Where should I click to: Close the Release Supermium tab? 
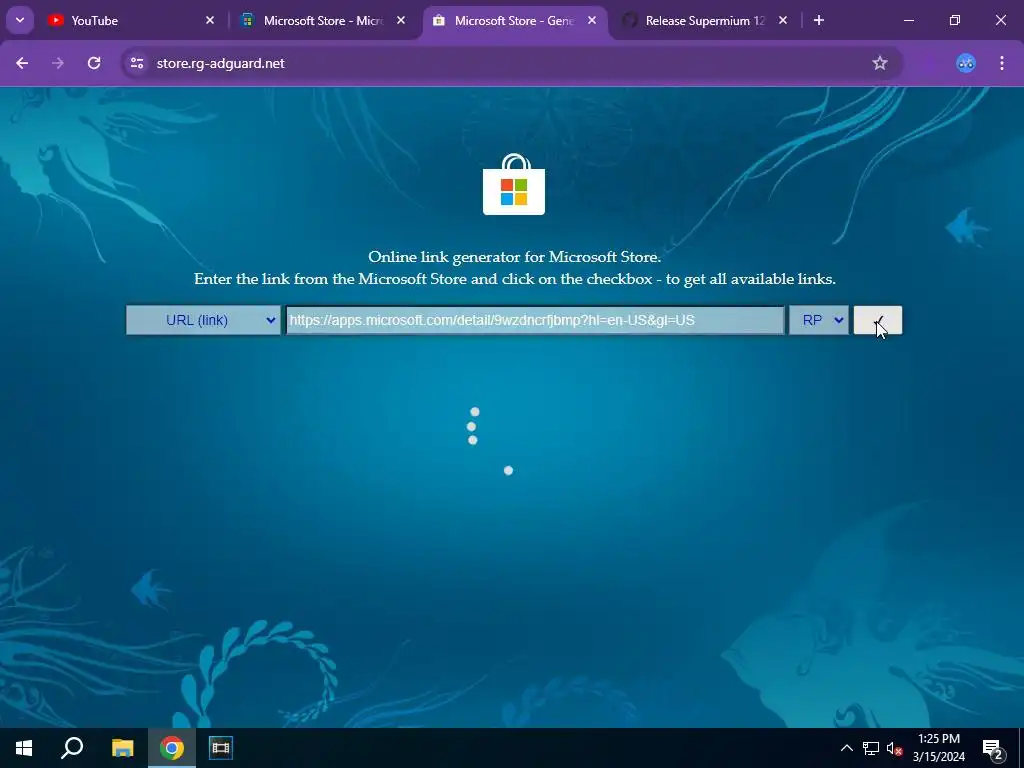tap(783, 20)
